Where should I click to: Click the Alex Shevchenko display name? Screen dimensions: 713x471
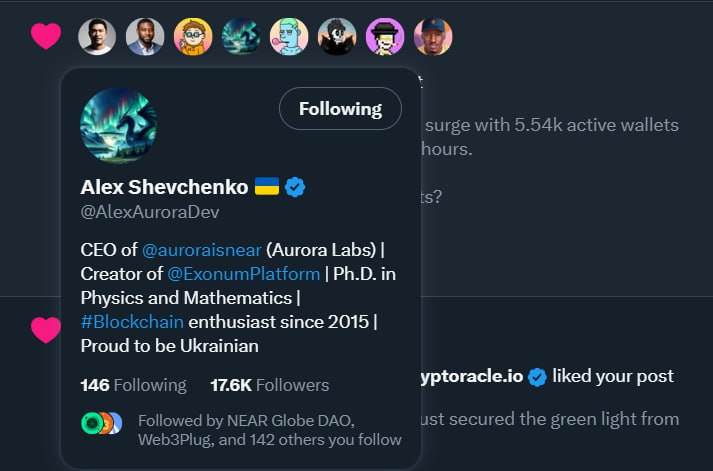(x=165, y=187)
